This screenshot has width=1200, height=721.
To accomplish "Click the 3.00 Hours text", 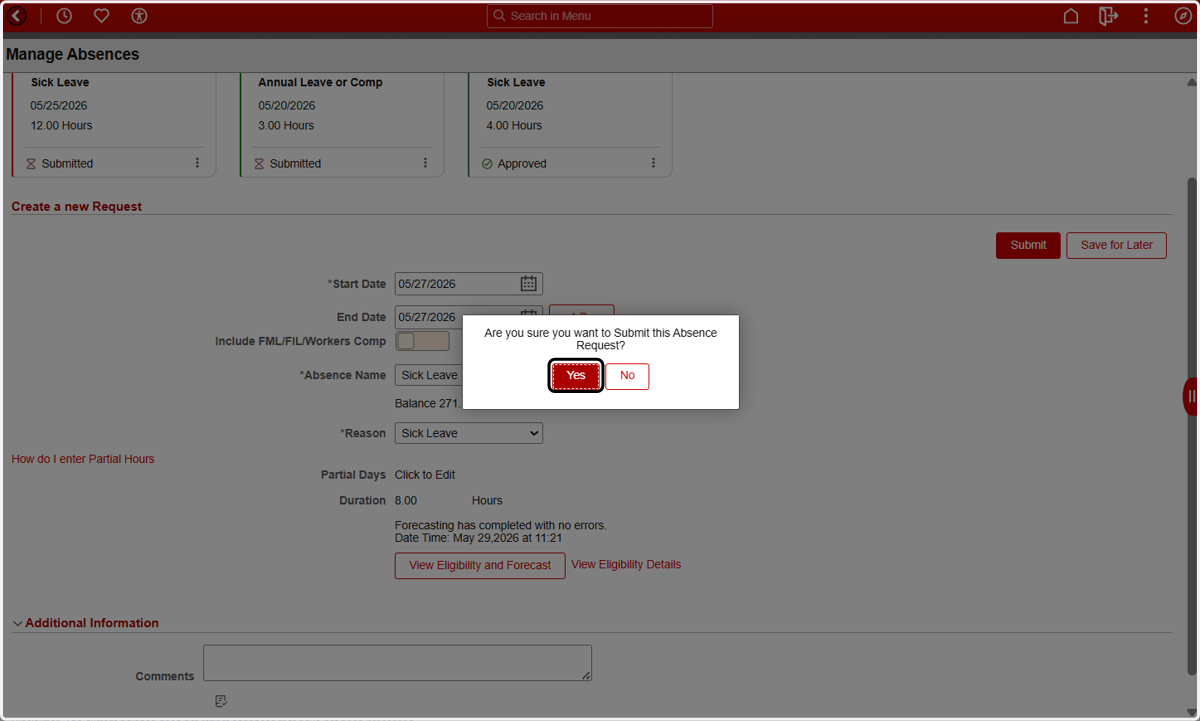I will coord(286,126).
